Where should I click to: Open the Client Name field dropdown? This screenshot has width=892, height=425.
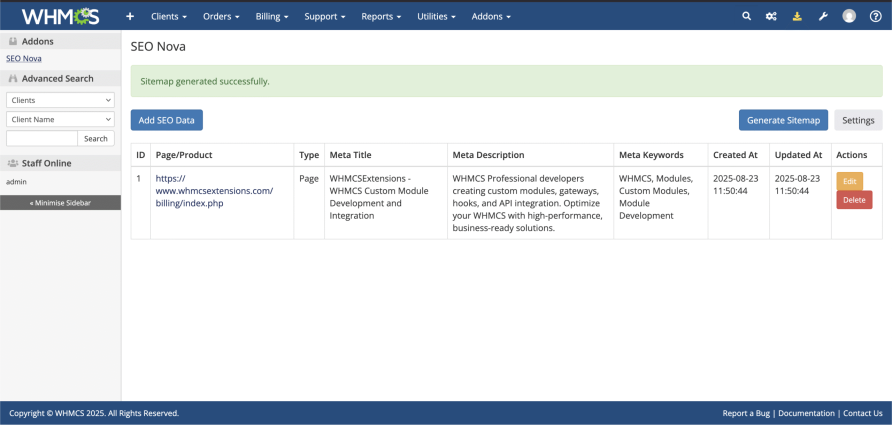60,119
